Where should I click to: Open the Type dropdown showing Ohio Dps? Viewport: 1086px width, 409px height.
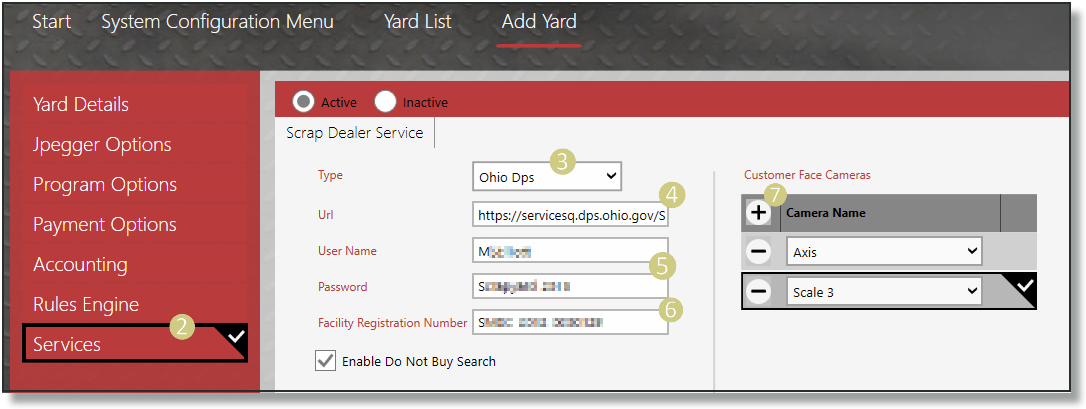(546, 177)
